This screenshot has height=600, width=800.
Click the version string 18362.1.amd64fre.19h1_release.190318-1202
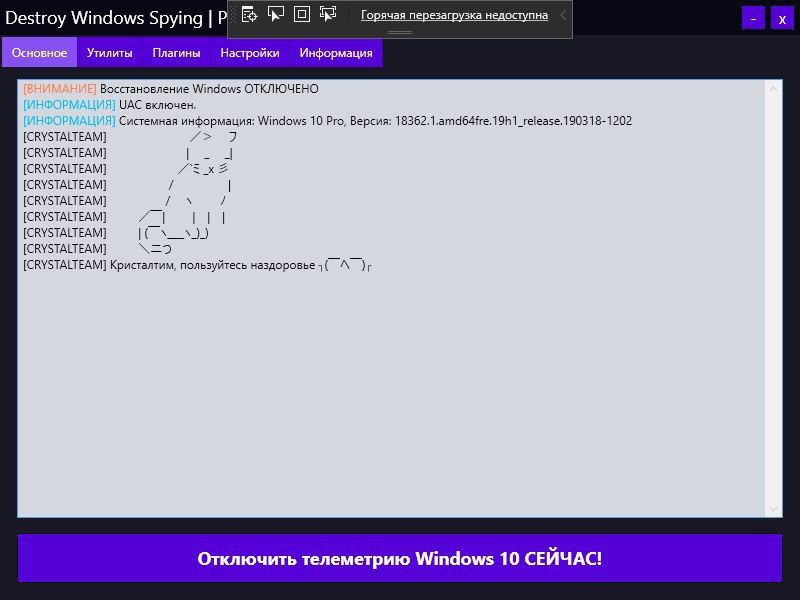[x=513, y=121]
